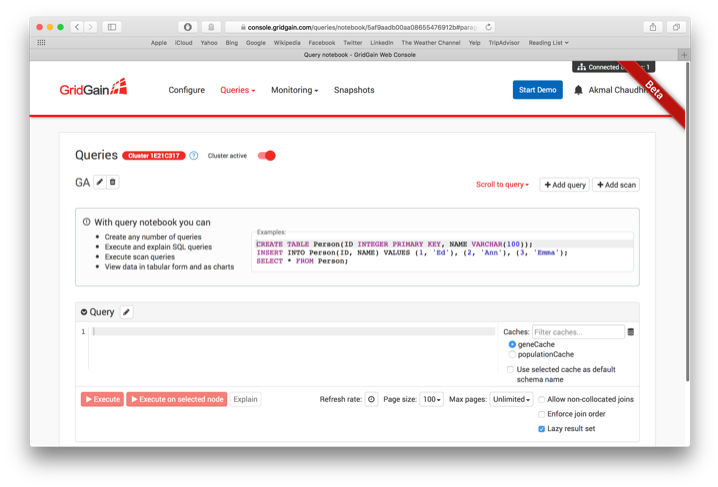Viewport: 718px width, 487px height.
Task: Open the caches list icon beside filter
Action: (631, 332)
